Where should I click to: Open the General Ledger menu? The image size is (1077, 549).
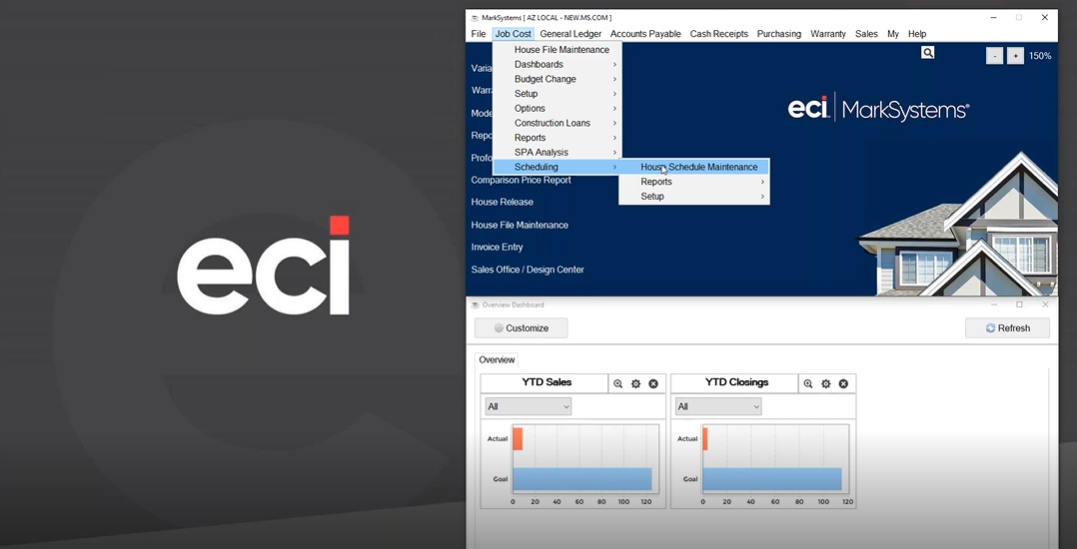[570, 34]
